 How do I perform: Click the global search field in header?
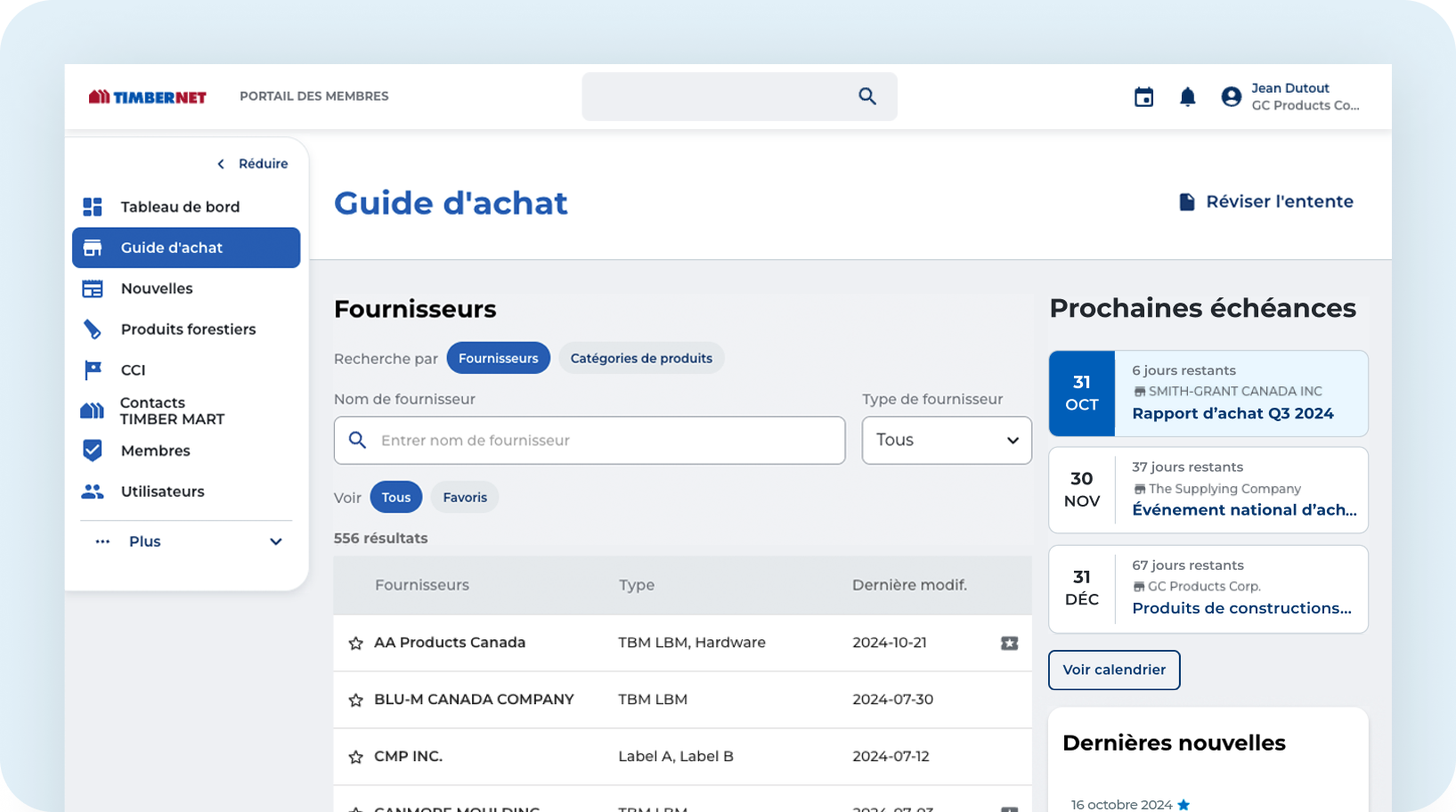click(739, 96)
